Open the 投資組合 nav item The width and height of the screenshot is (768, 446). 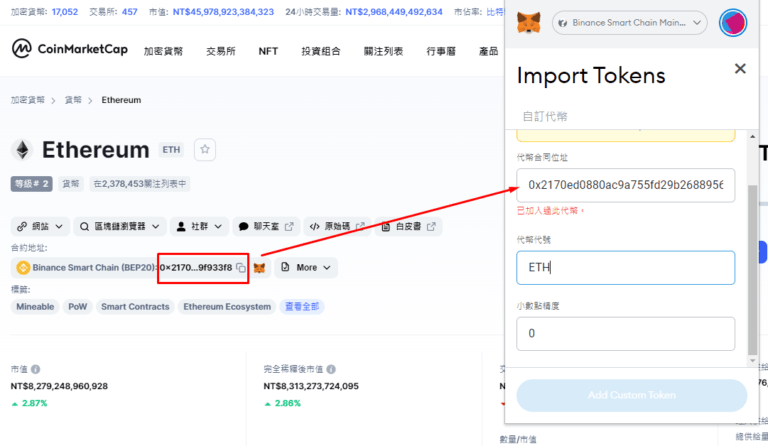point(321,51)
